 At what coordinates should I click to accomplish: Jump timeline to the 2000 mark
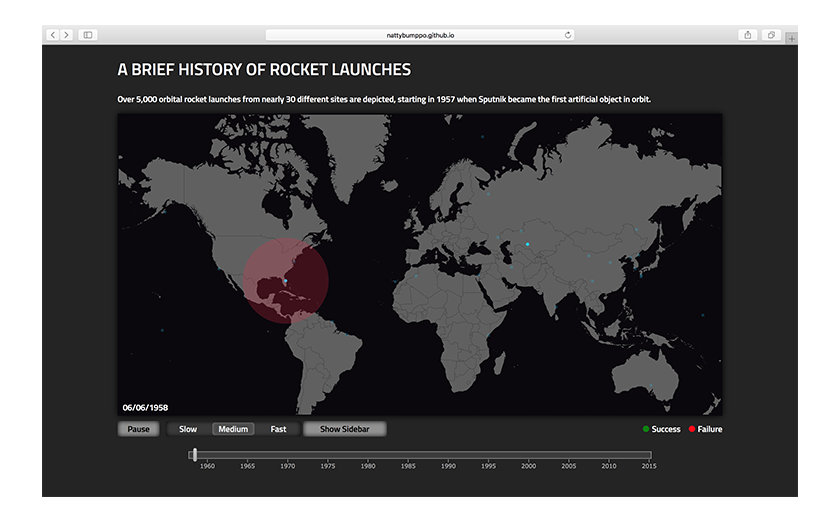(528, 456)
